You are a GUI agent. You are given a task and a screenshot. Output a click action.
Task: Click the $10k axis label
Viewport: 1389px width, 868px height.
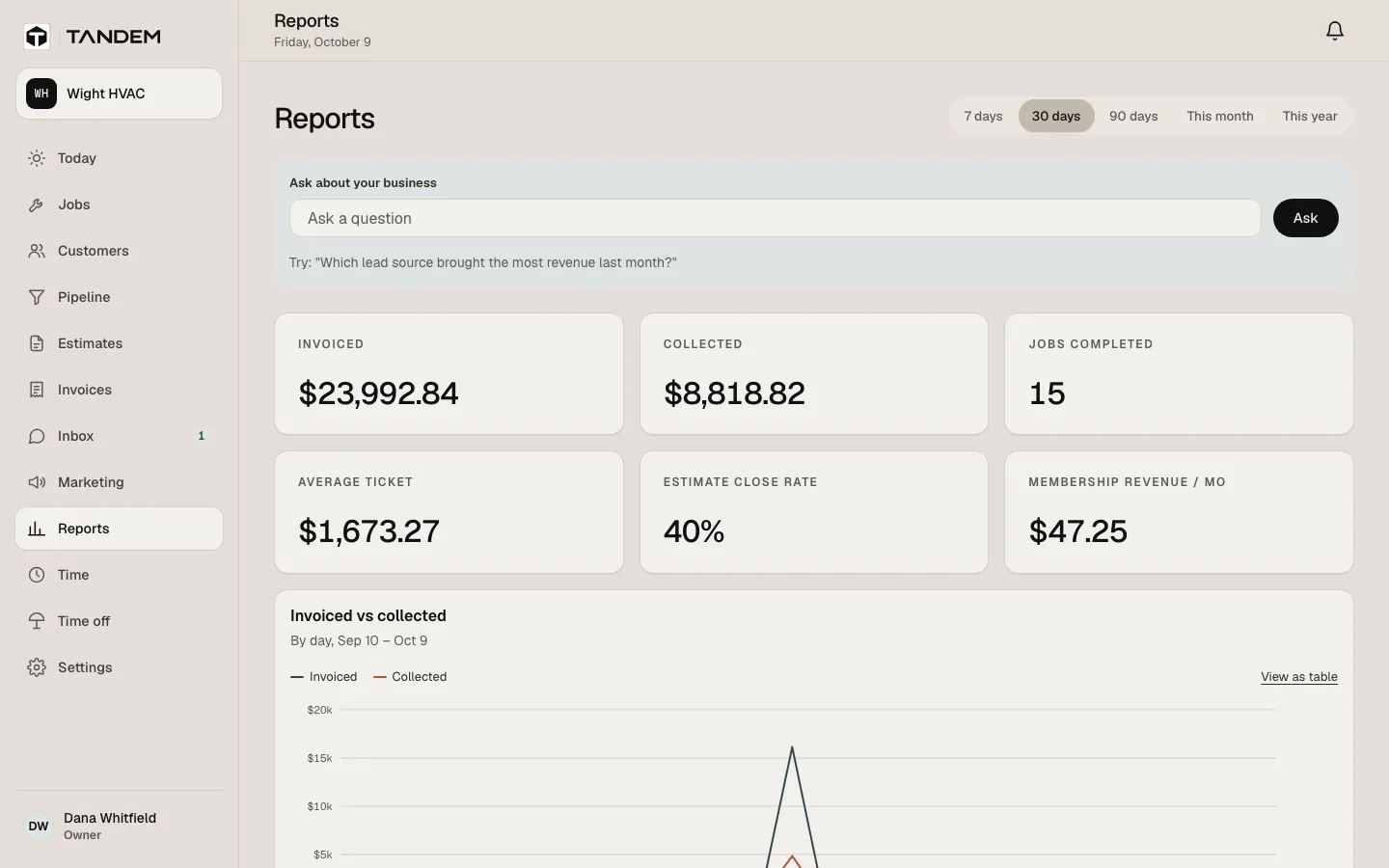coord(319,806)
